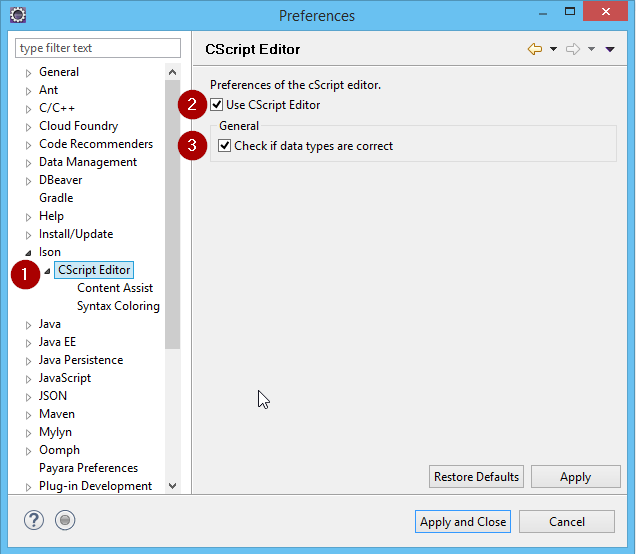The image size is (636, 554).
Task: Click the tree scrollbar down arrow
Action: tap(172, 486)
